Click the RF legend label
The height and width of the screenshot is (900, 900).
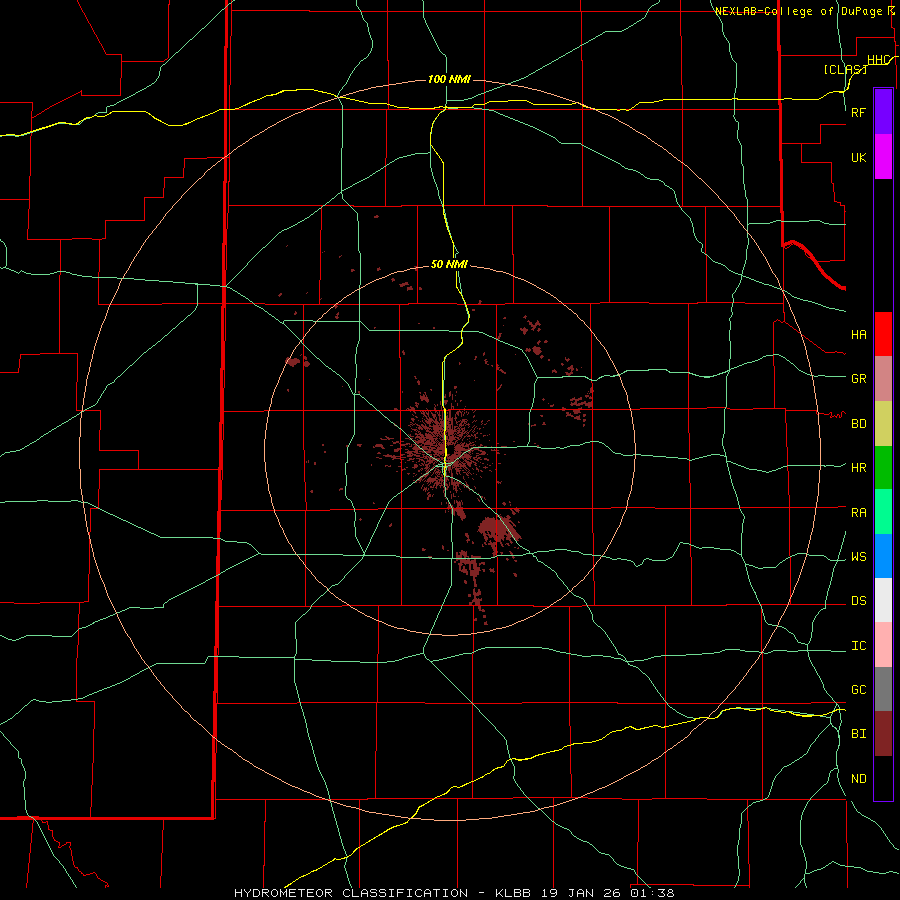click(858, 112)
